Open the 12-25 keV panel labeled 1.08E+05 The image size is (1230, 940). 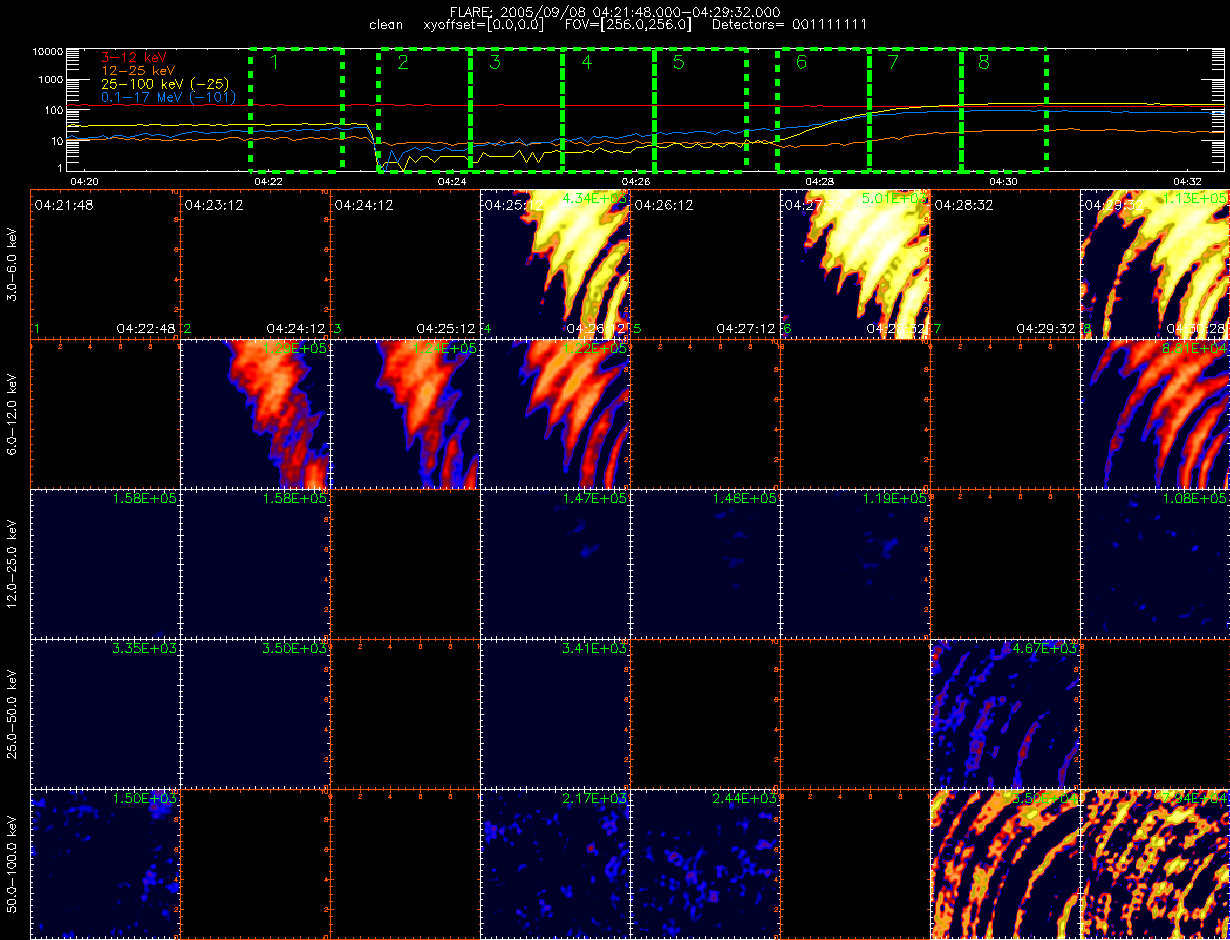click(x=1155, y=563)
